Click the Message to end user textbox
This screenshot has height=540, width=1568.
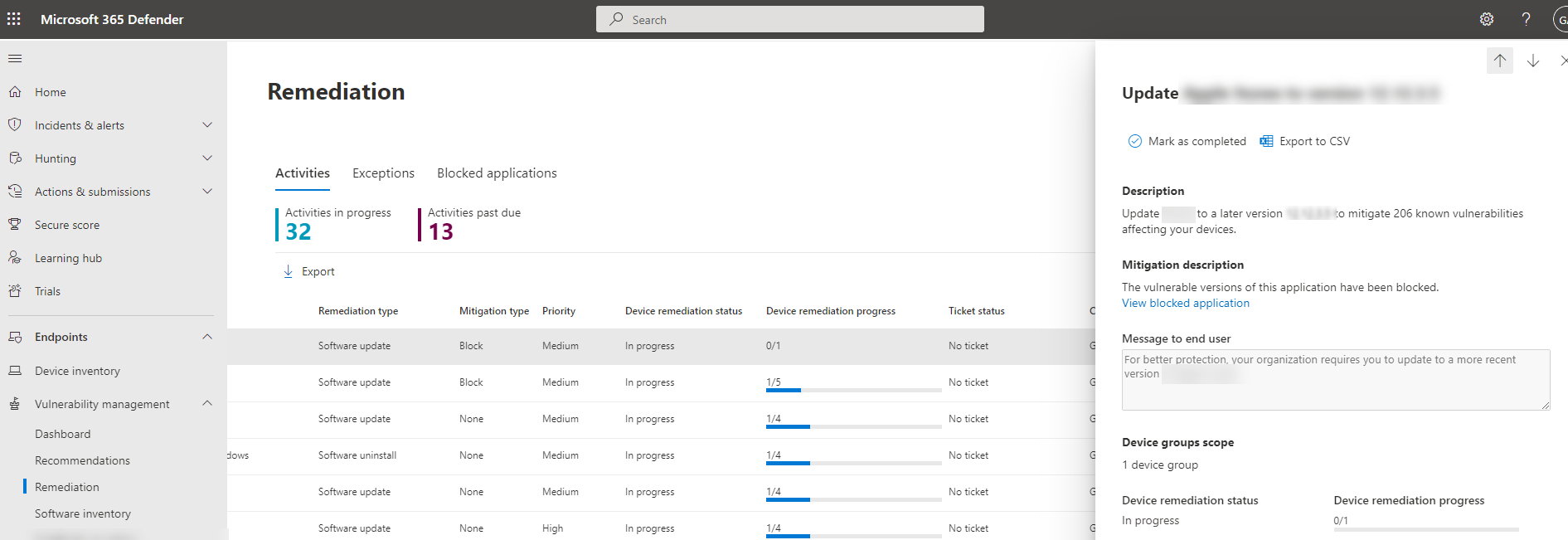click(x=1336, y=380)
